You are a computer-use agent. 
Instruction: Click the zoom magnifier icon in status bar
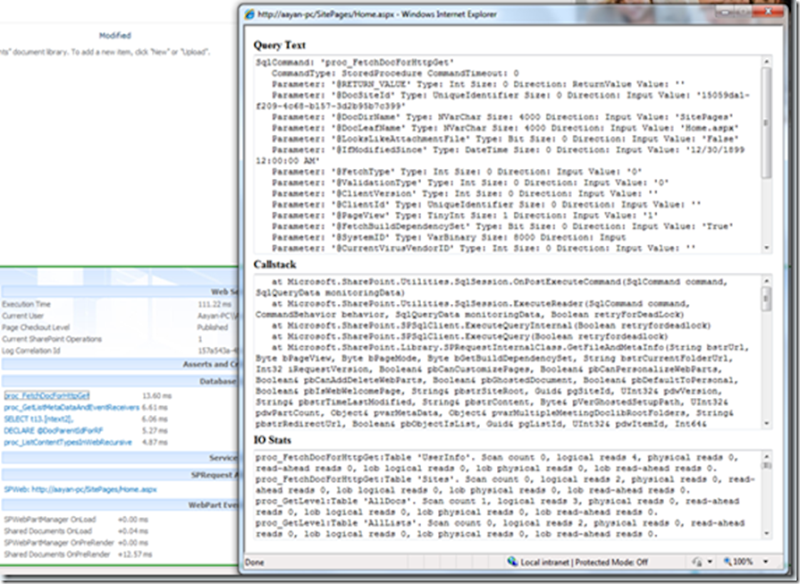click(x=728, y=562)
